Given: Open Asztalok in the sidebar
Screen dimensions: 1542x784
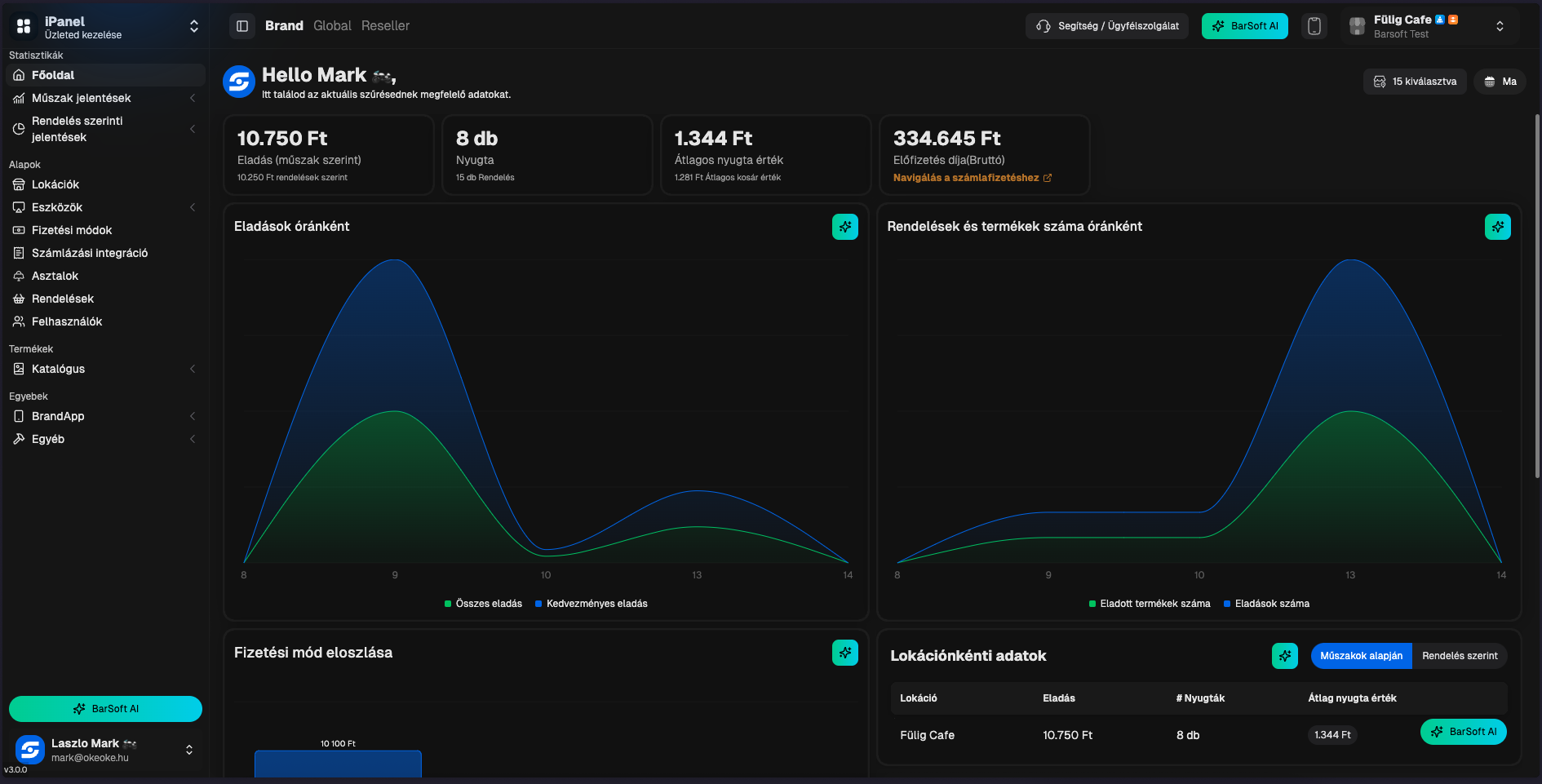Looking at the screenshot, I should point(55,276).
